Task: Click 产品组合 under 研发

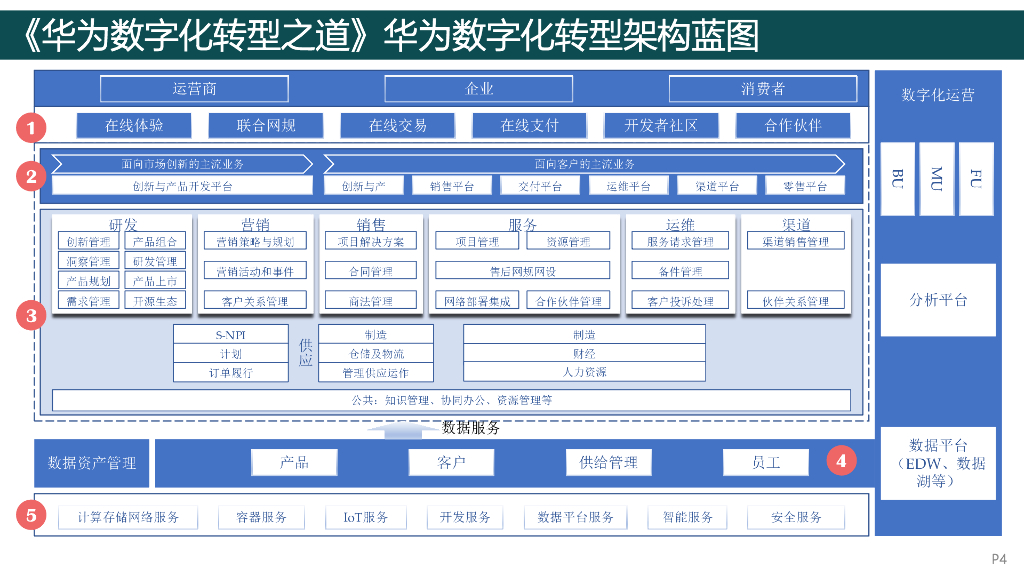Action: tap(155, 241)
